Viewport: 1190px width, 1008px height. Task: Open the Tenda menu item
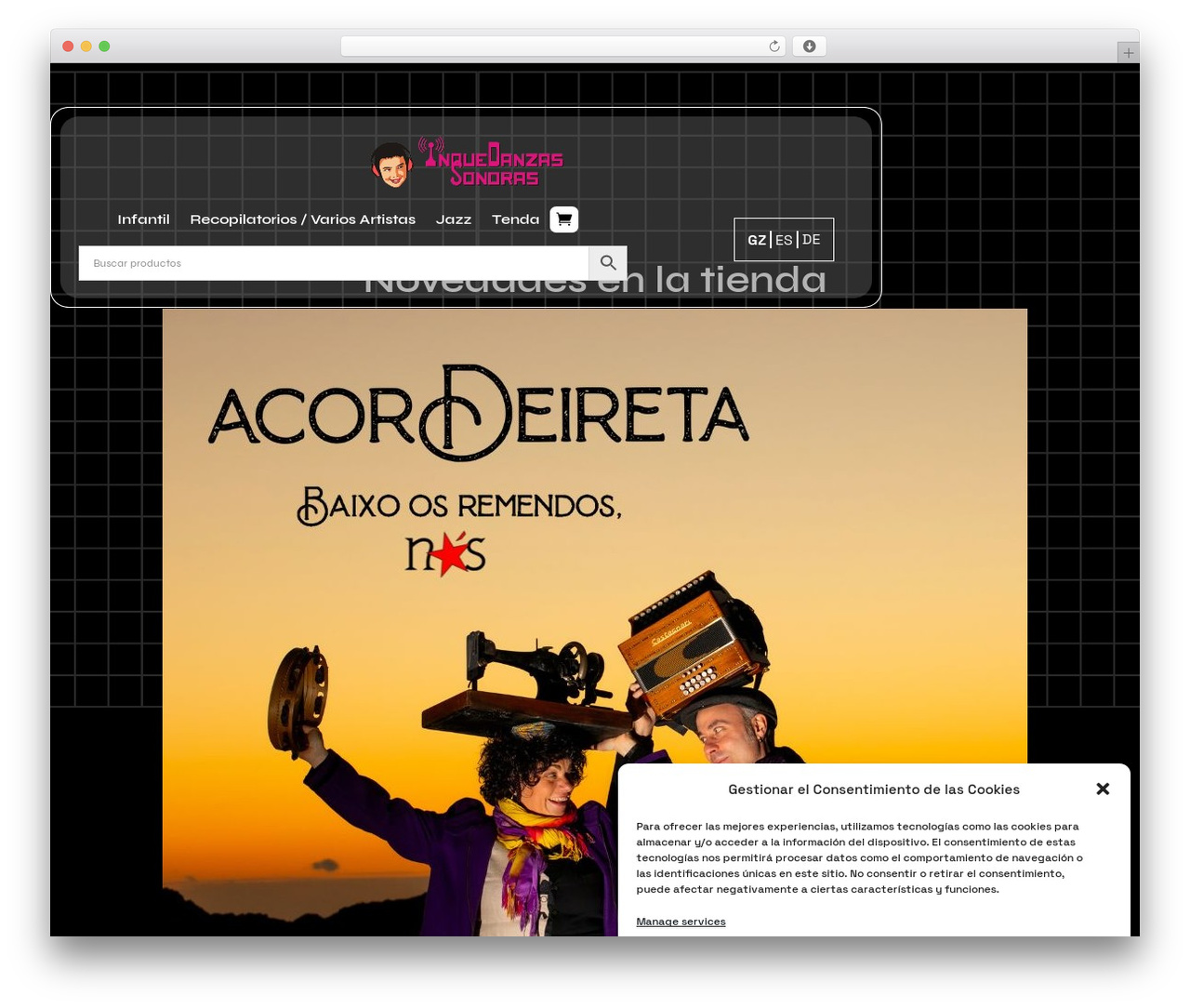point(515,219)
